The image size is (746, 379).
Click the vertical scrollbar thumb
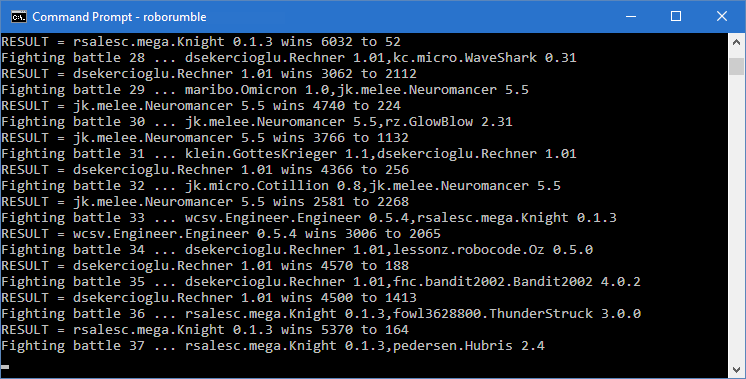tap(736, 66)
